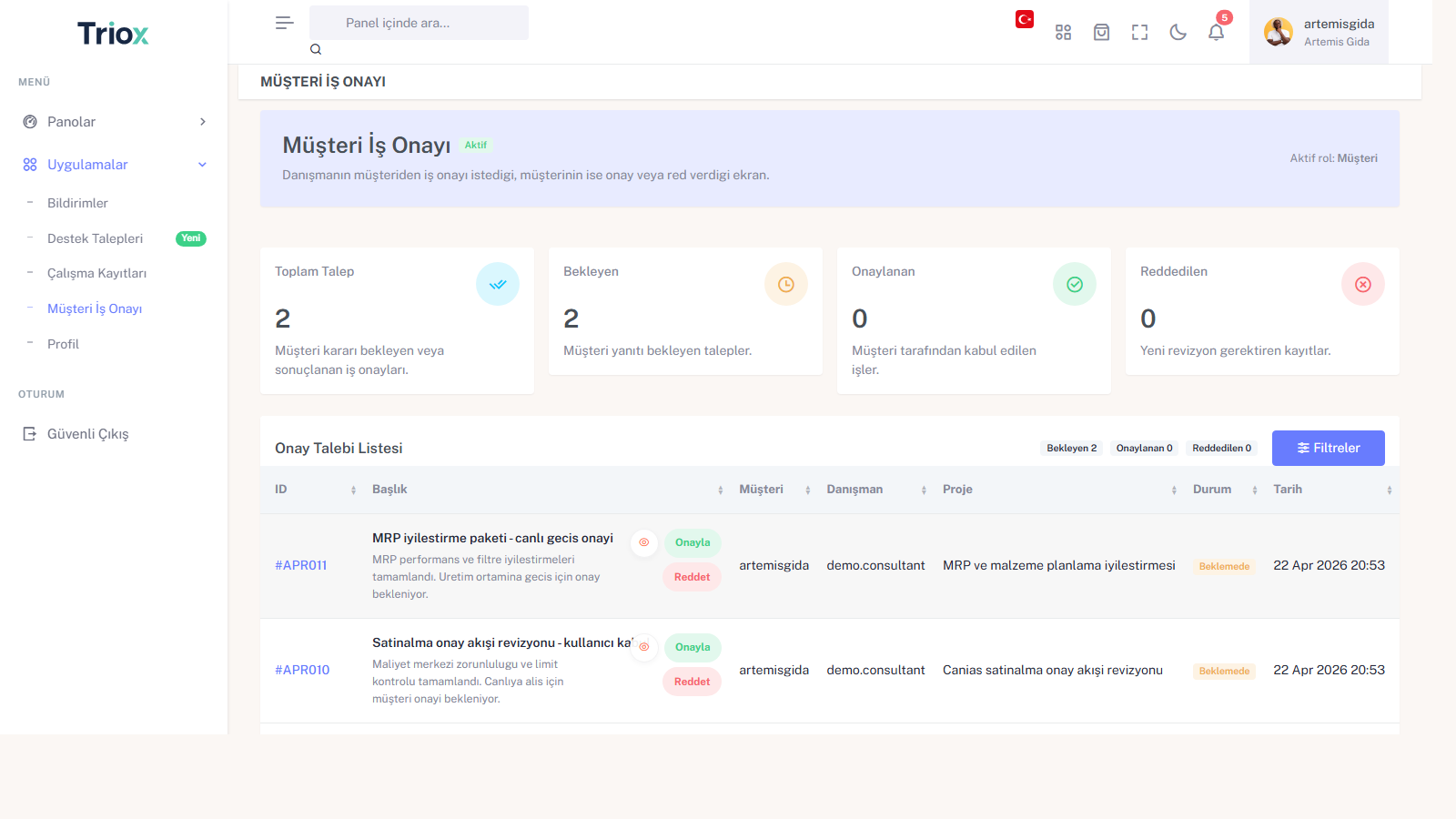
Task: Focus the Panel içinde ara search field
Action: point(419,23)
